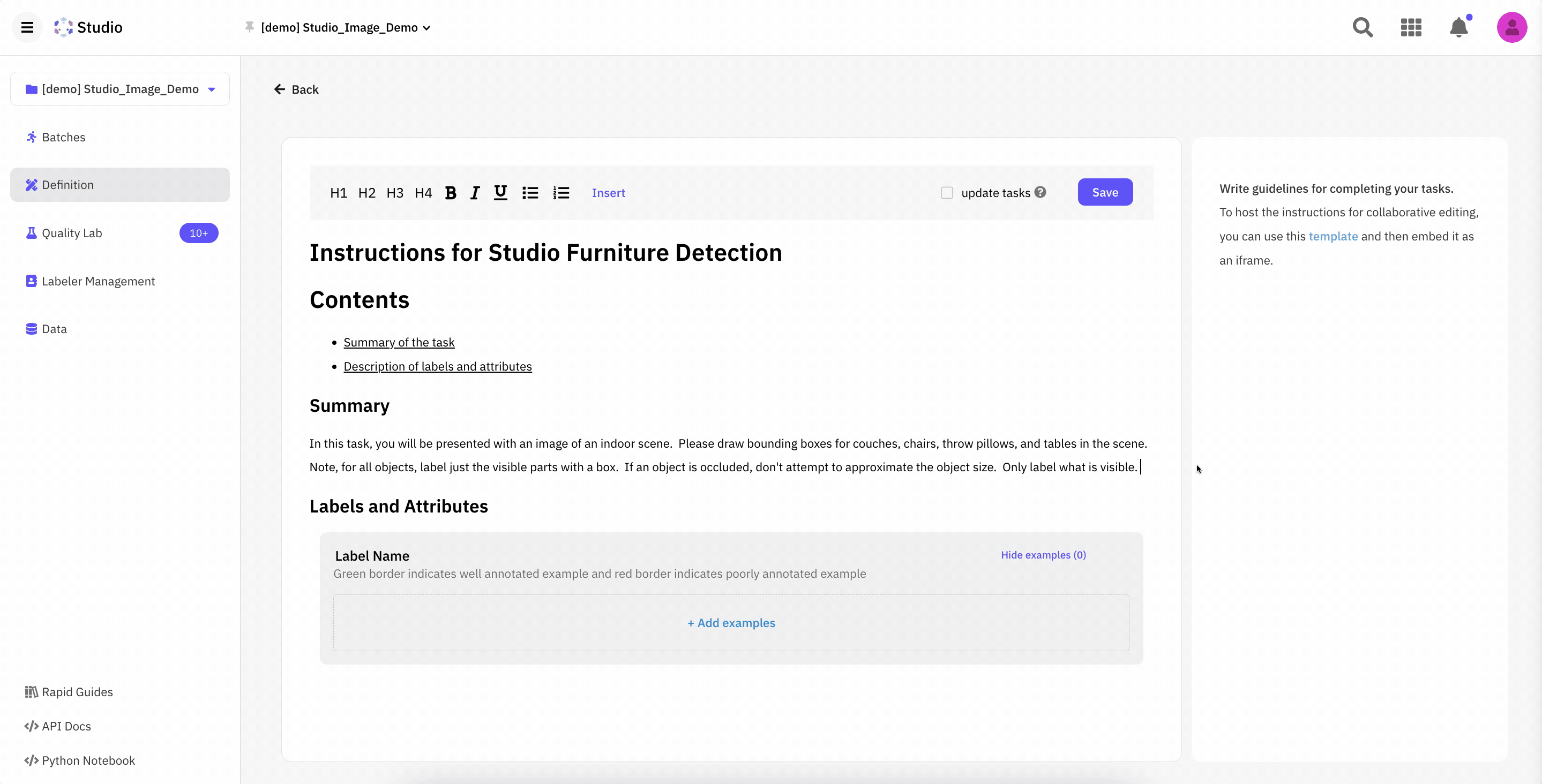Viewport: 1542px width, 784px height.
Task: Click Add examples drop area
Action: coord(731,622)
